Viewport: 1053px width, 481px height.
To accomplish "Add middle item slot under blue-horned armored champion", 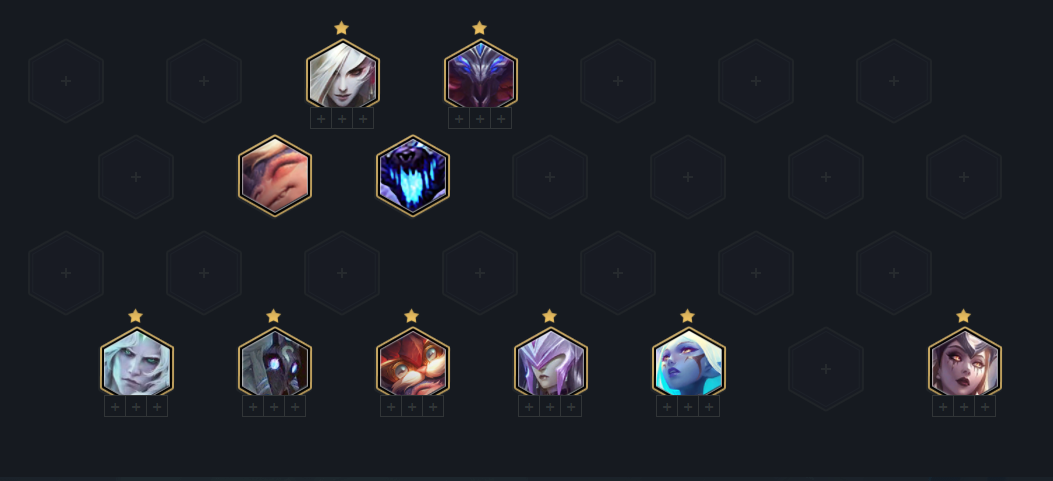I will click(x=480, y=119).
